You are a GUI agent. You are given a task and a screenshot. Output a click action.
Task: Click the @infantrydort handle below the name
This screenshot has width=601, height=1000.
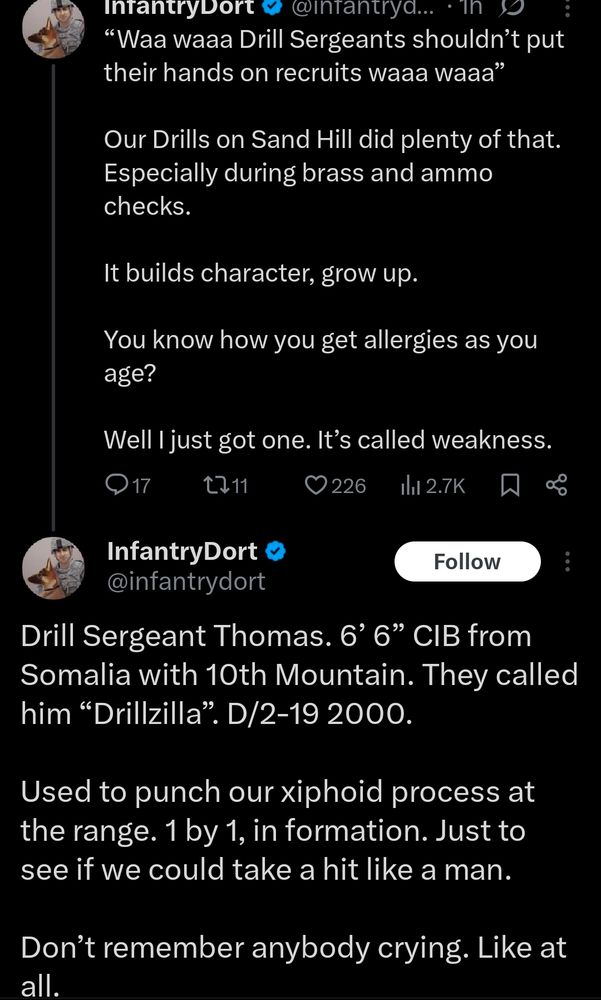(x=186, y=581)
